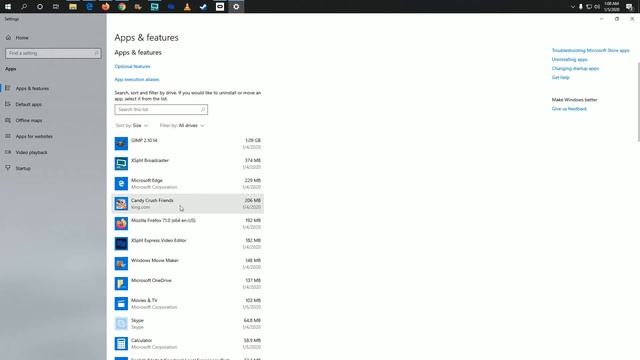Open App execution aliases link
Image resolution: width=640 pixels, height=360 pixels.
(x=137, y=79)
